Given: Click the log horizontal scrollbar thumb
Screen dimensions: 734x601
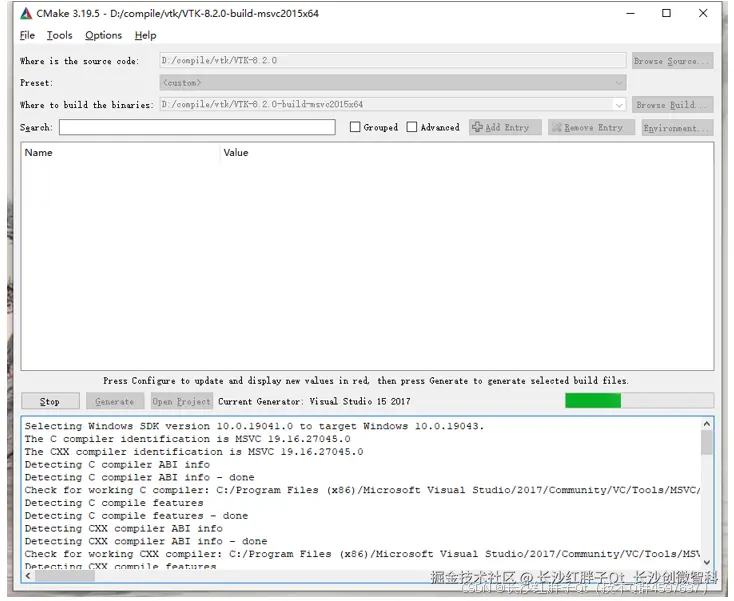Looking at the screenshot, I should [x=65, y=576].
